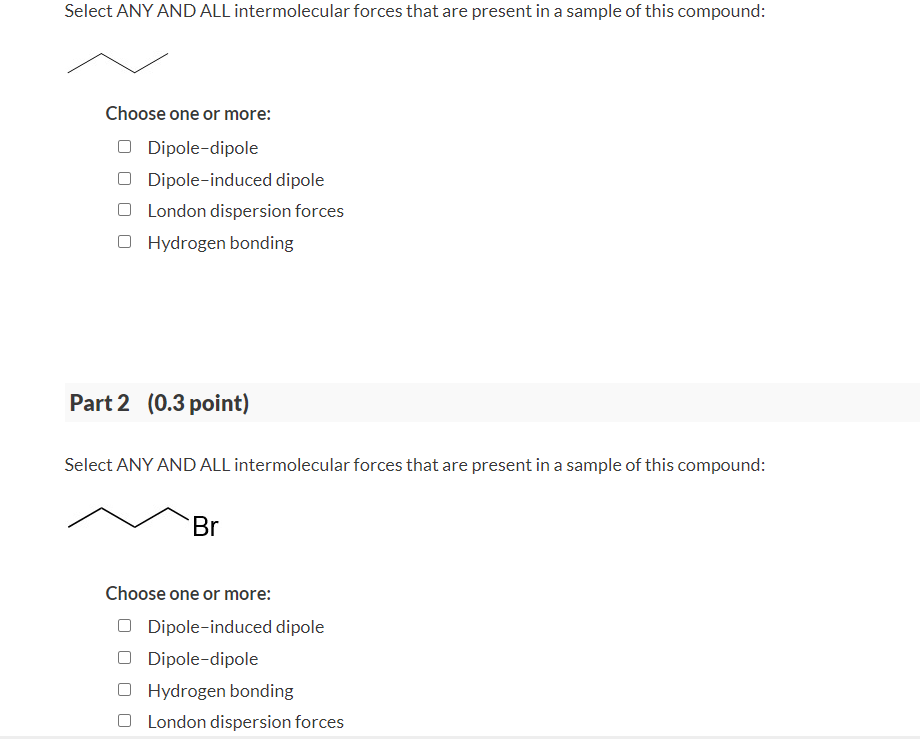Screen dimensions: 920x746
Task: Check Dipole-induced dipole under Part 2
Action: tap(124, 625)
